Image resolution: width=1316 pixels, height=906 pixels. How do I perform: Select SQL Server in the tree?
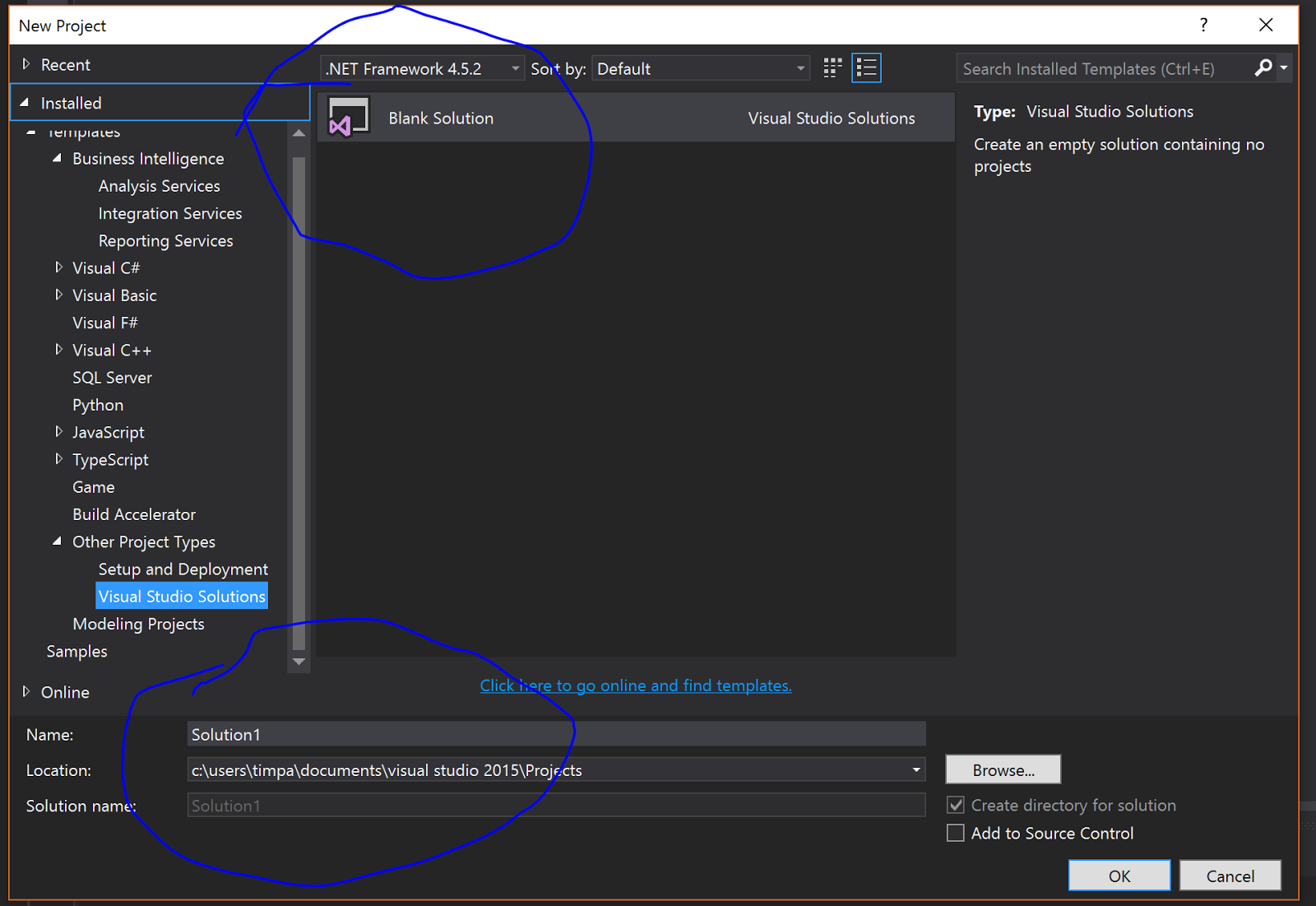pos(112,377)
